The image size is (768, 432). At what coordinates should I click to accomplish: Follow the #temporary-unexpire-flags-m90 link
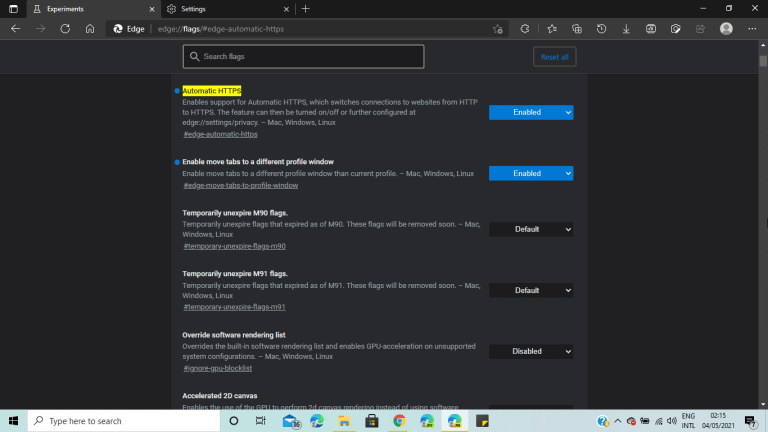click(234, 246)
